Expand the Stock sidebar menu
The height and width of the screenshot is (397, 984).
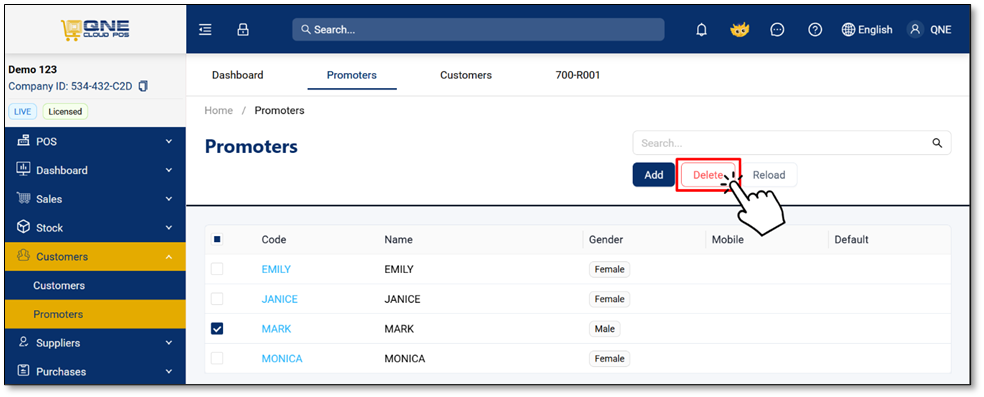pyautogui.click(x=95, y=228)
